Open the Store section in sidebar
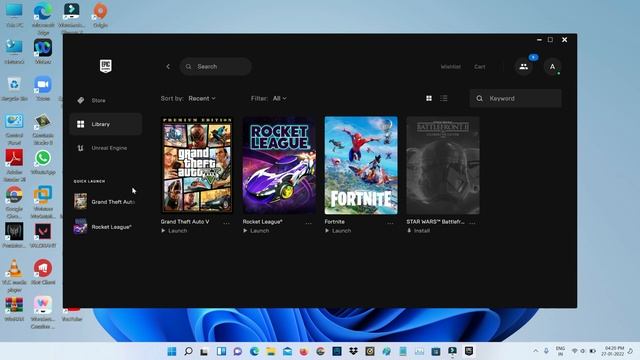The width and height of the screenshot is (640, 360). [x=106, y=100]
